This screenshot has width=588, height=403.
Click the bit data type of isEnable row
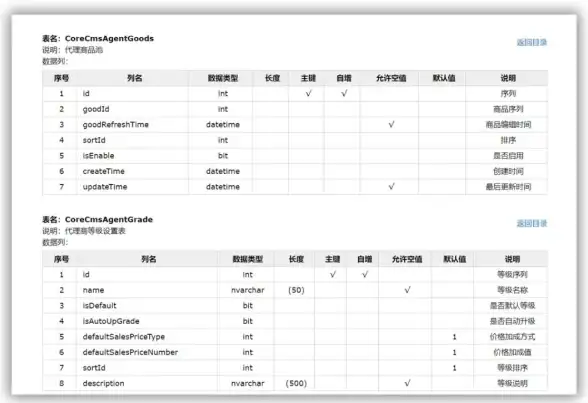tap(223, 156)
